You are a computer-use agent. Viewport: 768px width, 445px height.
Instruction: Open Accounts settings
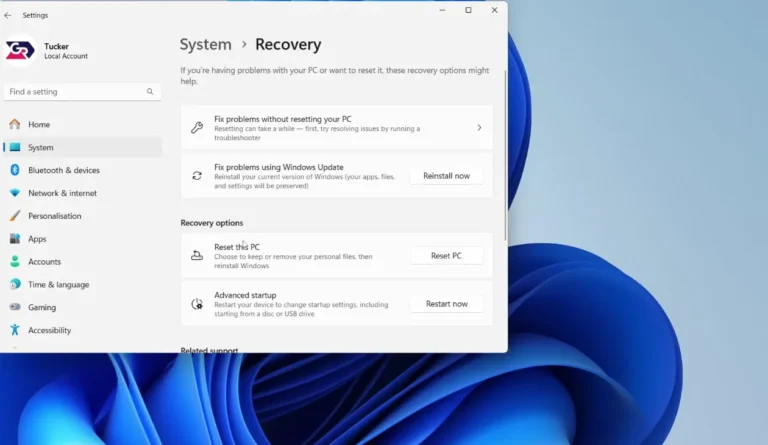(x=82, y=261)
